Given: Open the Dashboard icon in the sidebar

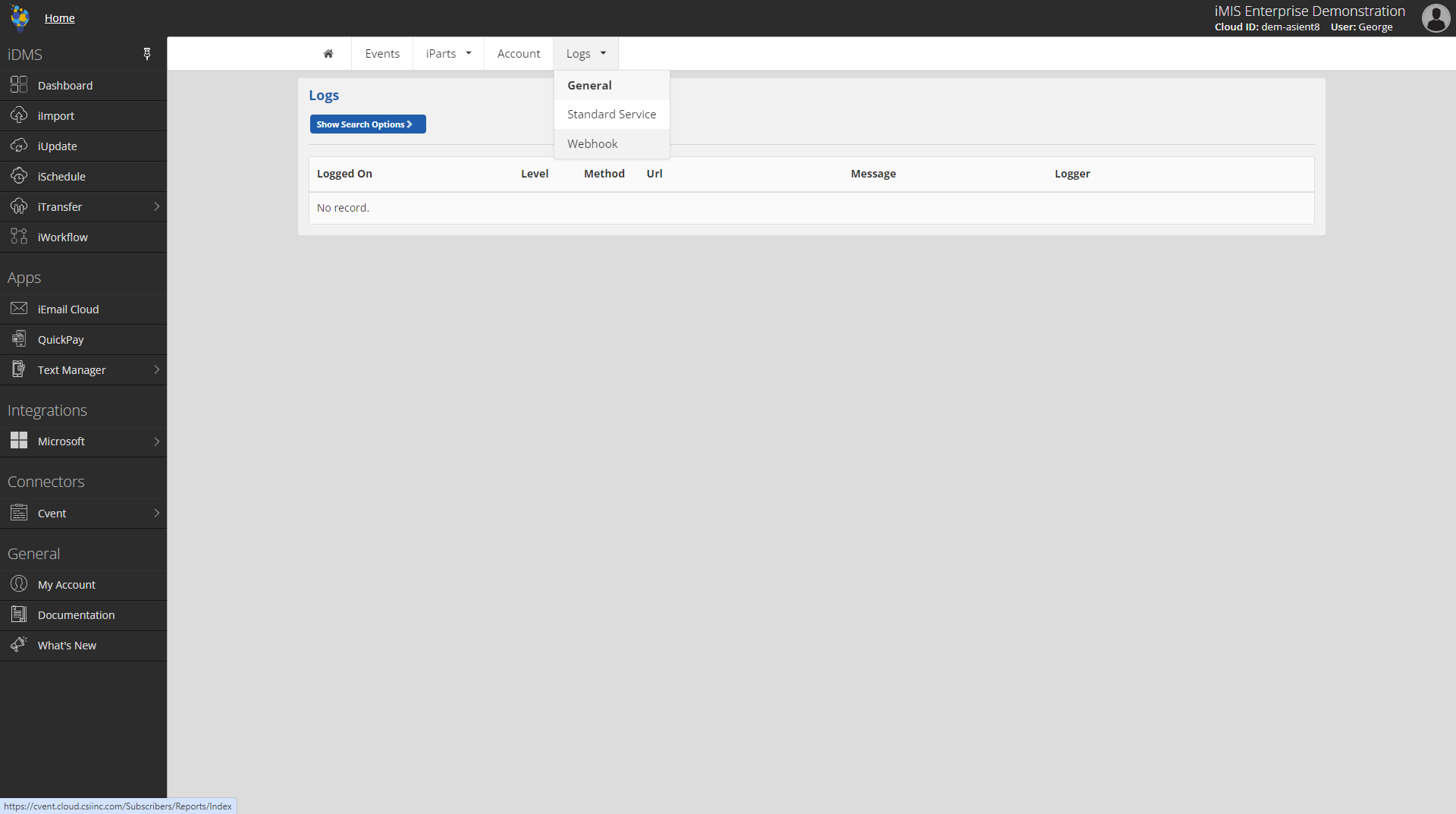Looking at the screenshot, I should coord(19,85).
